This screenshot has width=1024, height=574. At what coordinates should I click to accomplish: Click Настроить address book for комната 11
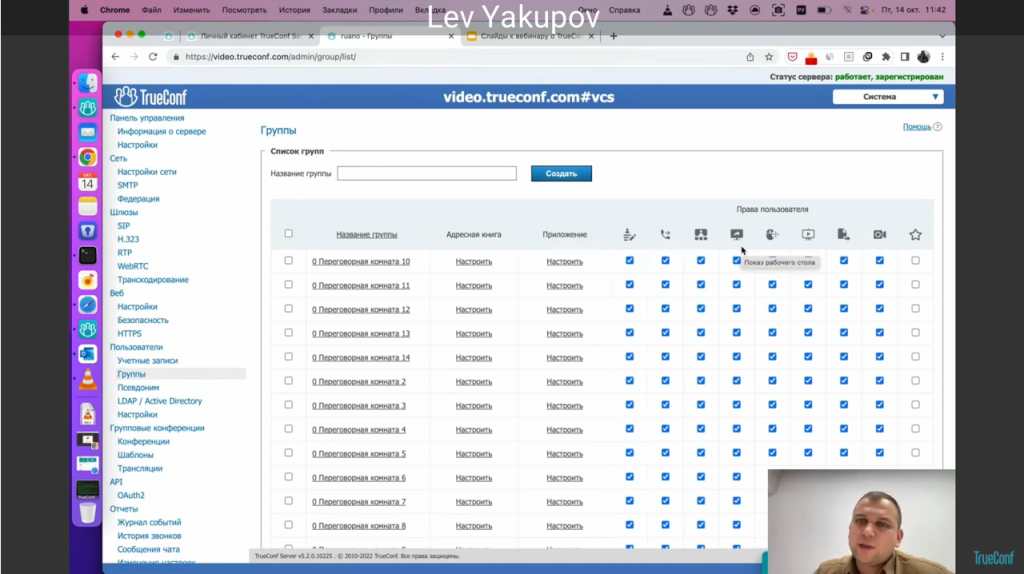[473, 285]
